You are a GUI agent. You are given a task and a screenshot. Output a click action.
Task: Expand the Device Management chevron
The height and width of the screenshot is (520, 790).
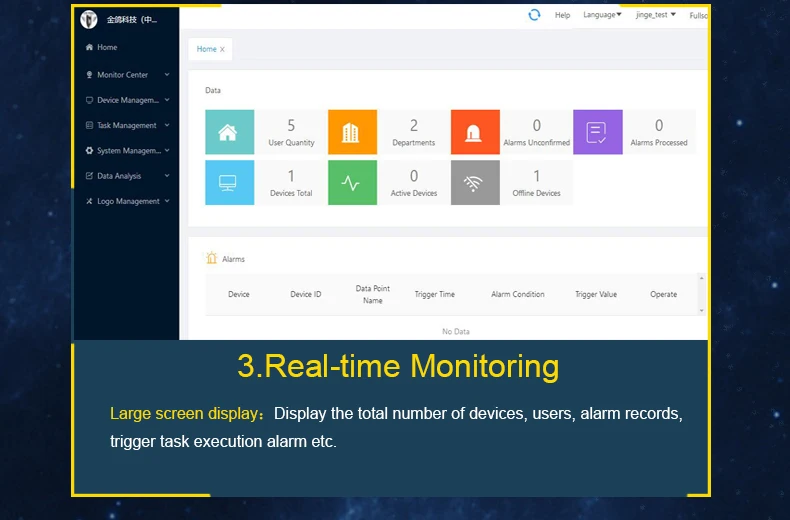tap(167, 100)
